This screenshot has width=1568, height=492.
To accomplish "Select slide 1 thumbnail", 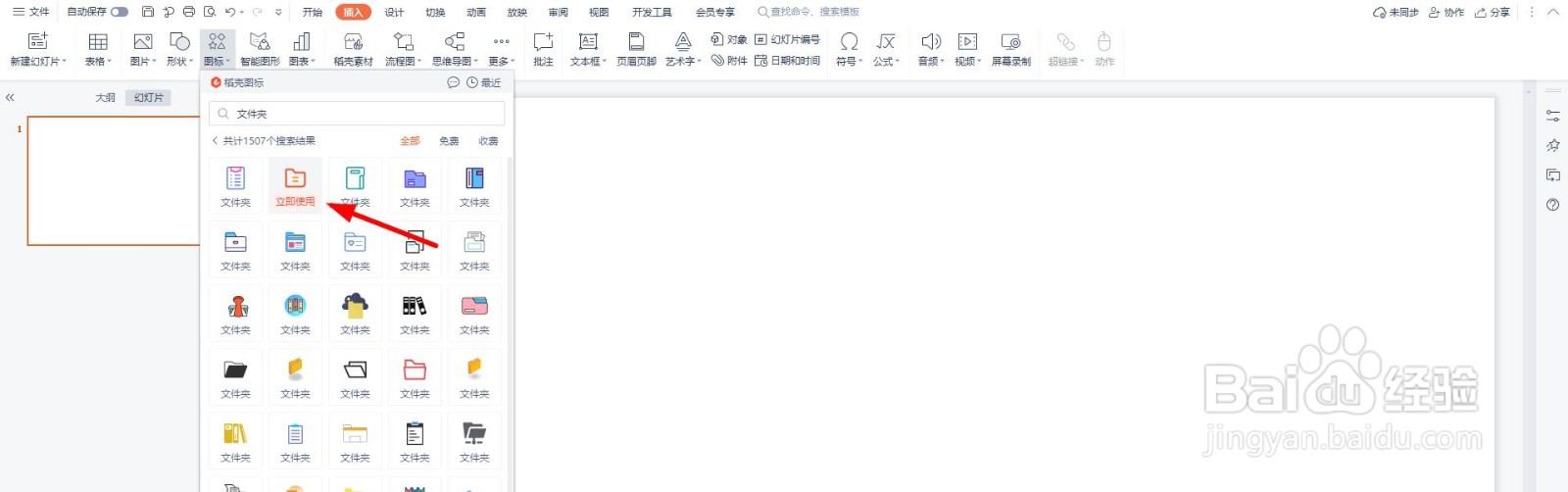I will point(114,180).
